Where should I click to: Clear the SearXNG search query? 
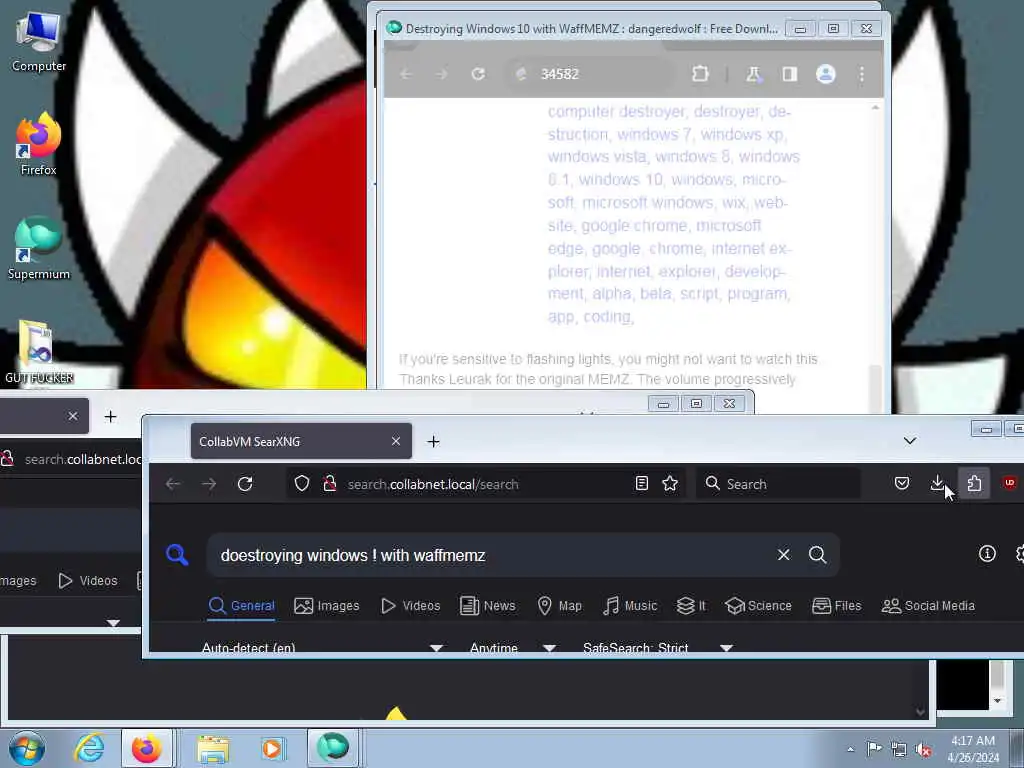(x=784, y=555)
